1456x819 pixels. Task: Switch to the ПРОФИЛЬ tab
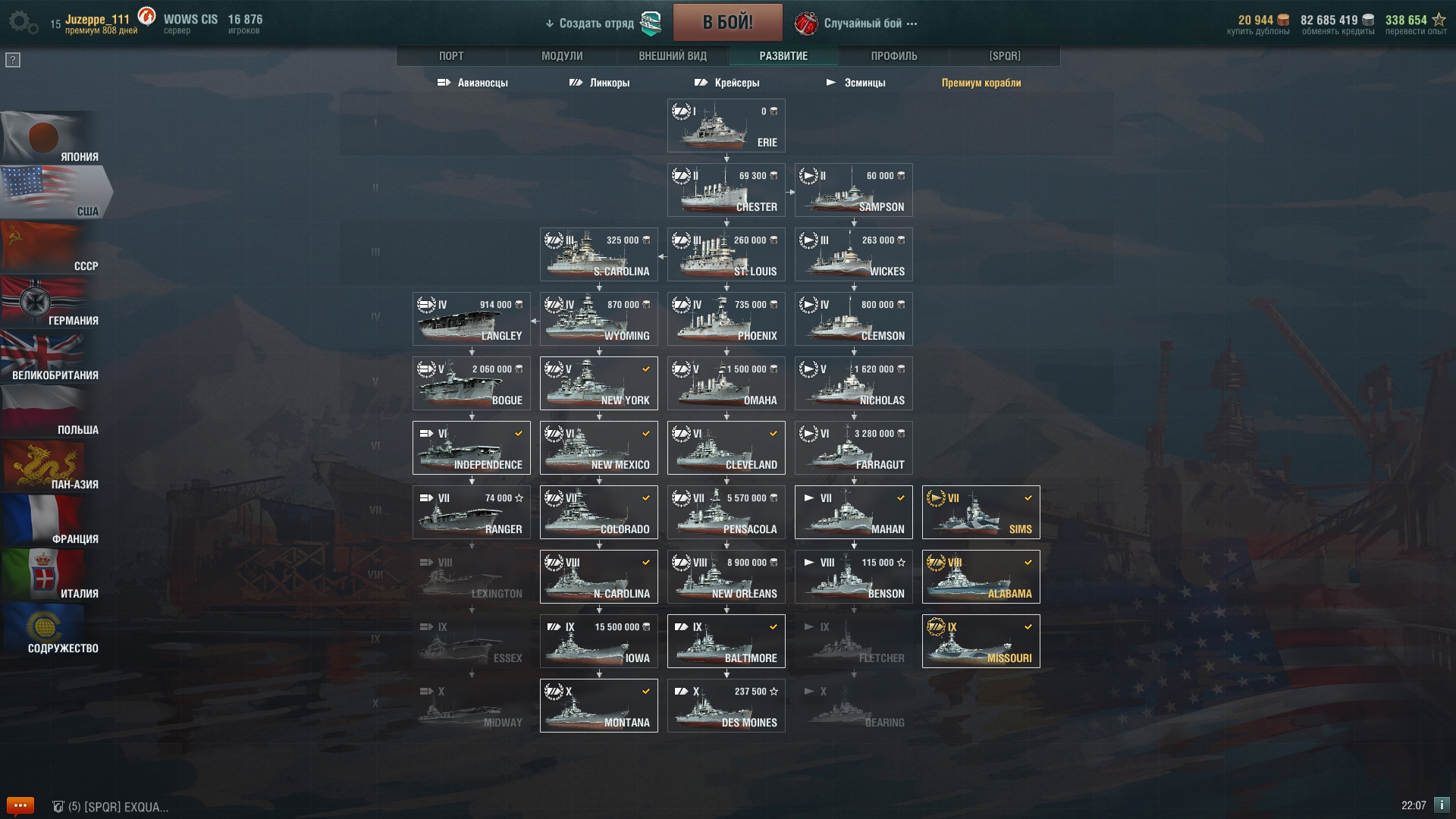point(894,56)
